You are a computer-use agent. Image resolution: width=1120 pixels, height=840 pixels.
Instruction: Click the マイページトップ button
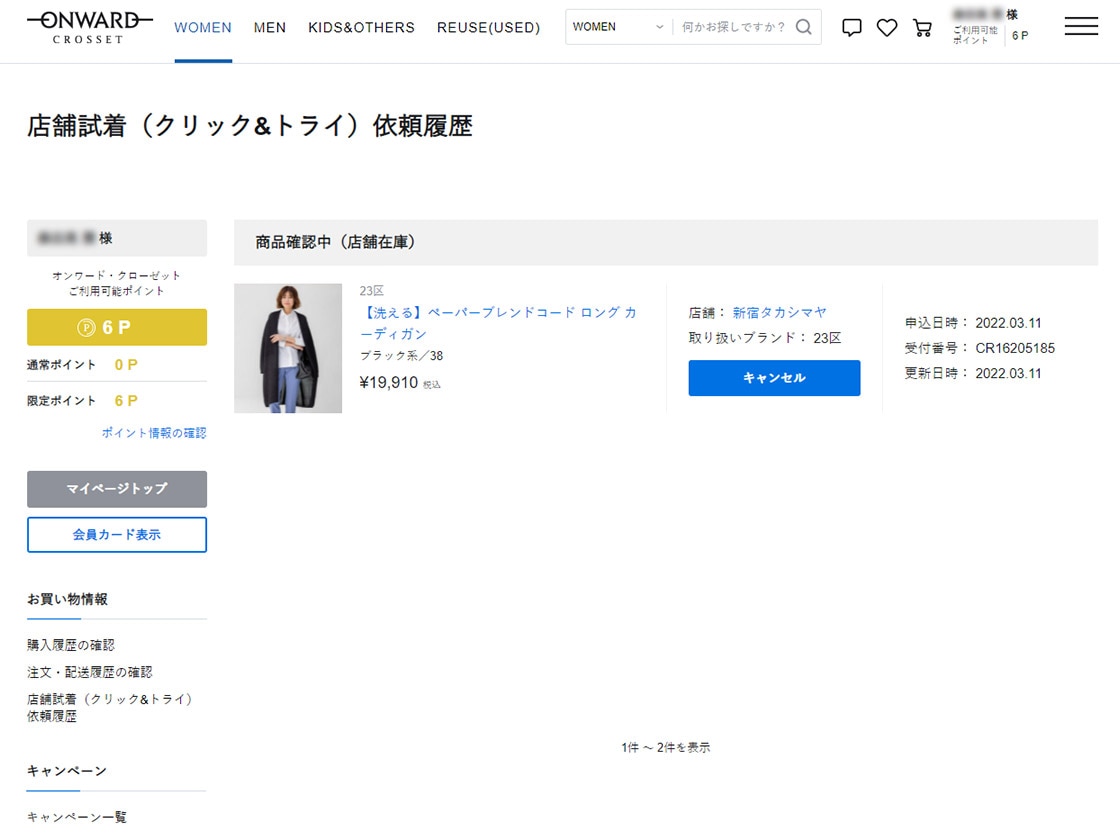click(x=116, y=489)
